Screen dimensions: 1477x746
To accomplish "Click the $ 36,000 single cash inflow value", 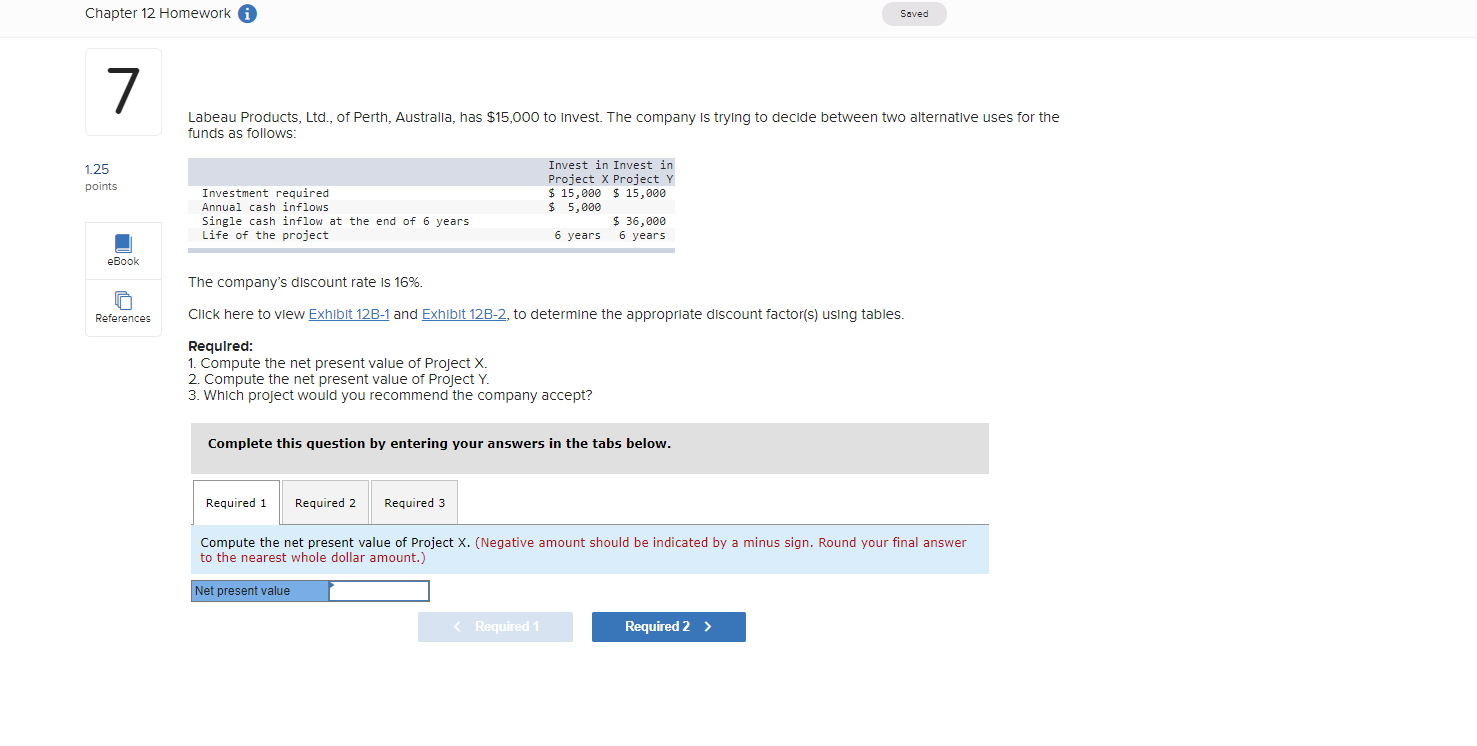I will click(639, 221).
